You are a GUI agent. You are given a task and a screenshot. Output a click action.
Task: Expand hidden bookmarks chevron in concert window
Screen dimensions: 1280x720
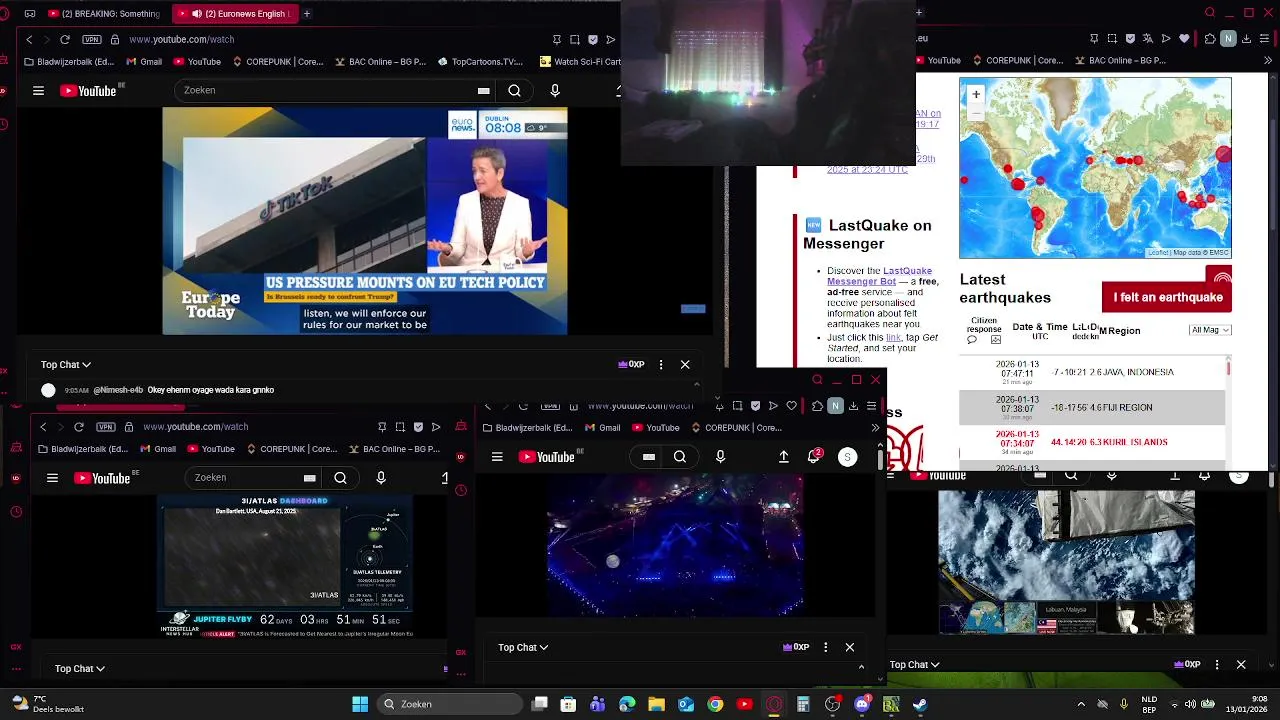(875, 428)
